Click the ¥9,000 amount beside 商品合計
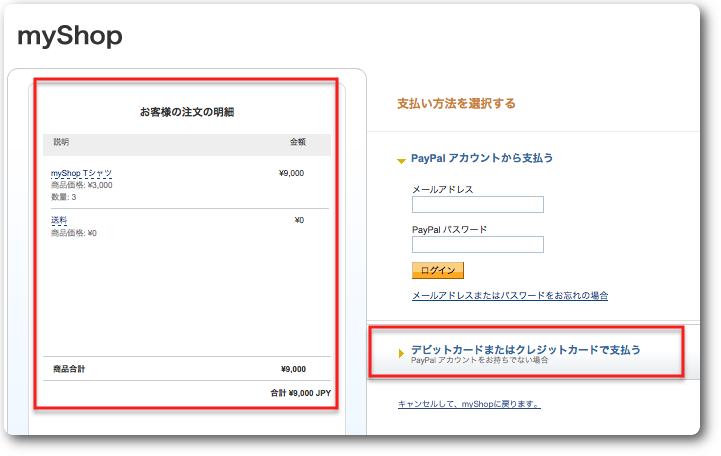Image resolution: width=721 pixels, height=456 pixels. pos(293,369)
